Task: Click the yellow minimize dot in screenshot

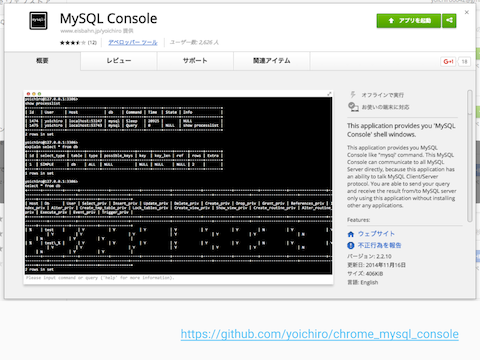Action: (x=34, y=94)
